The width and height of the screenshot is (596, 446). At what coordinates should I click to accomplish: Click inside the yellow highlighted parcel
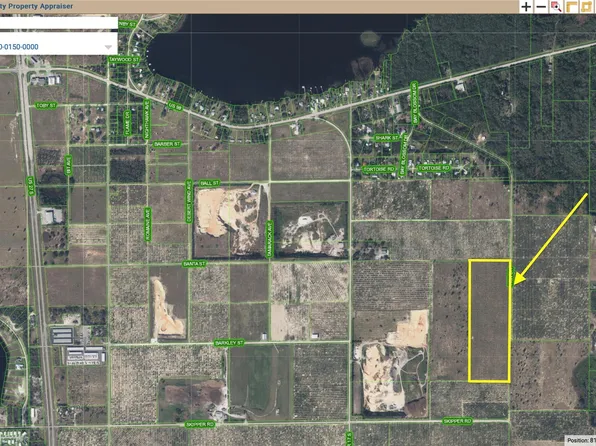coord(489,321)
